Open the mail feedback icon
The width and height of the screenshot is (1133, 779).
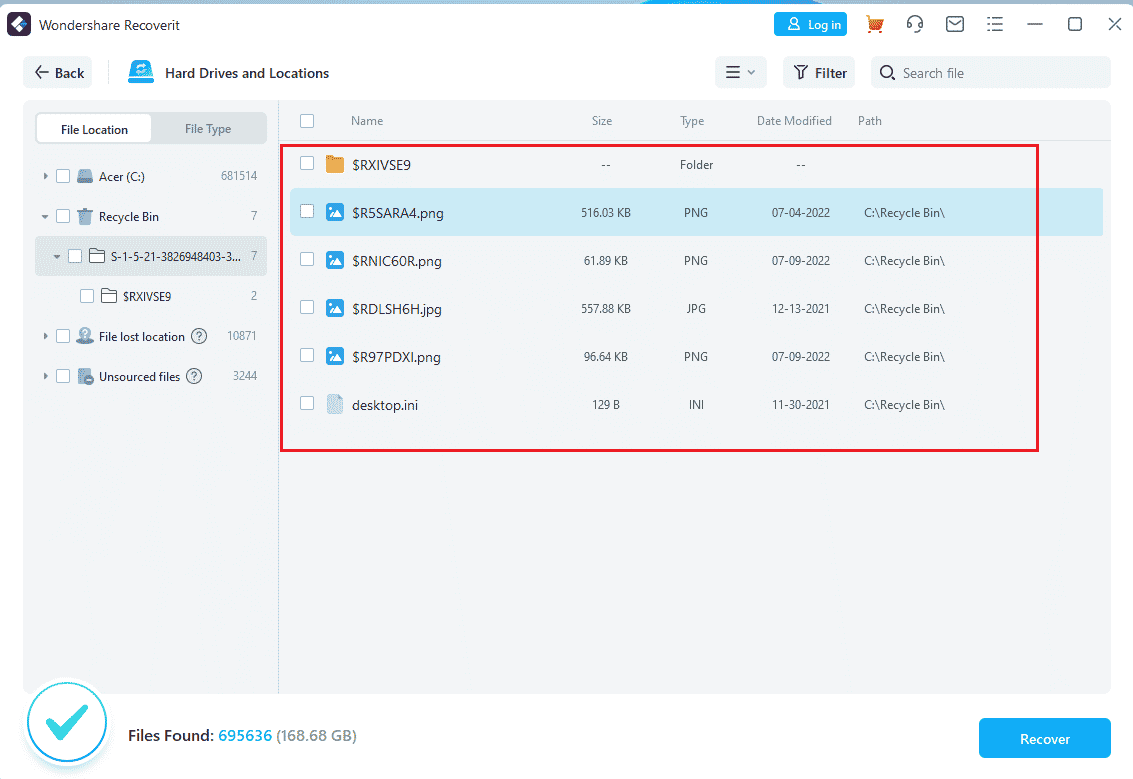coord(955,25)
